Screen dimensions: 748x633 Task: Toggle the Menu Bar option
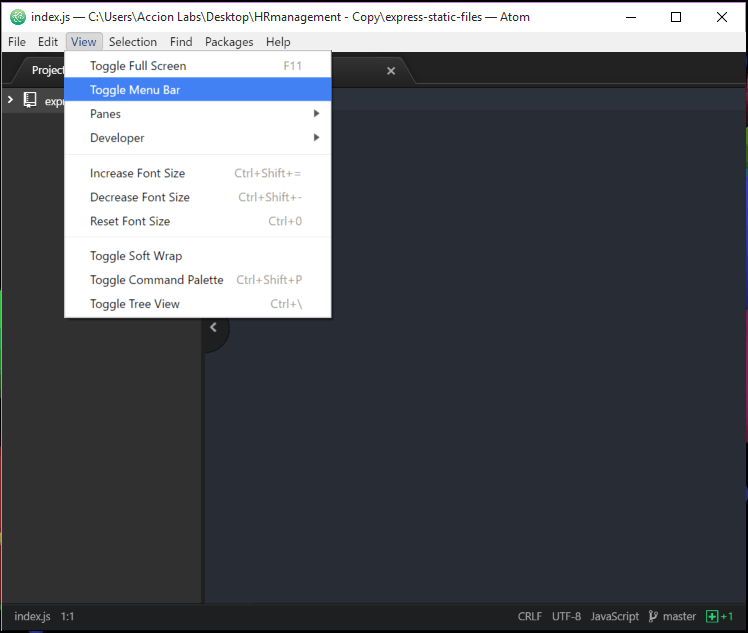(x=135, y=90)
